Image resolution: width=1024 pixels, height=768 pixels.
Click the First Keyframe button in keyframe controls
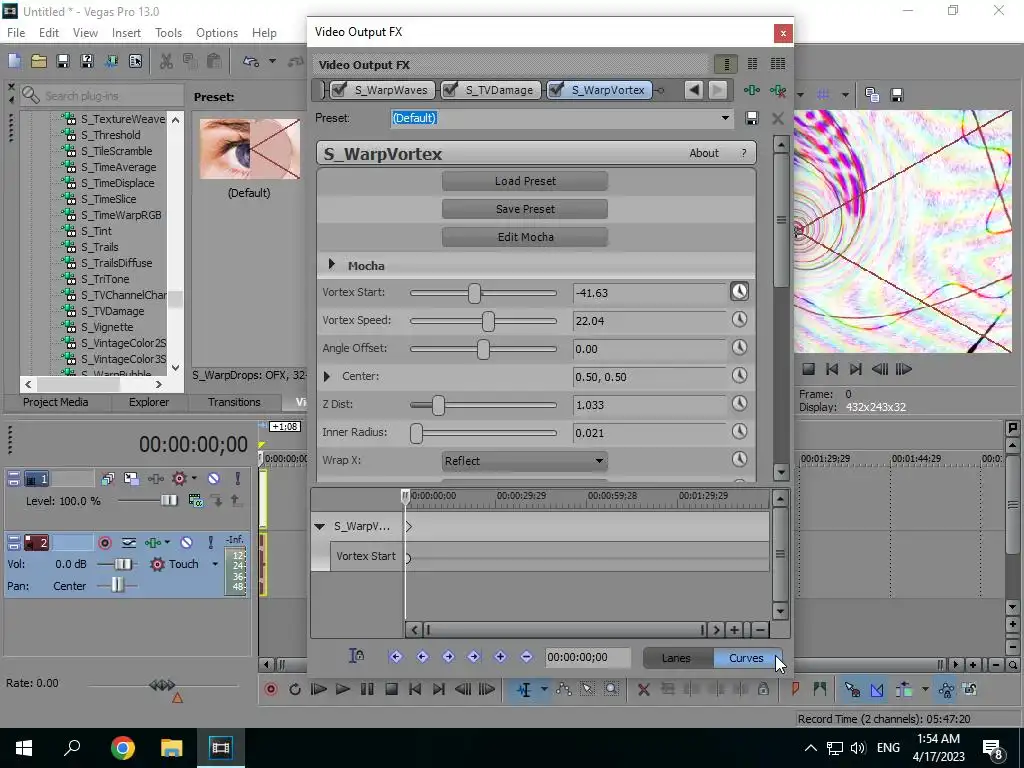[x=396, y=657]
